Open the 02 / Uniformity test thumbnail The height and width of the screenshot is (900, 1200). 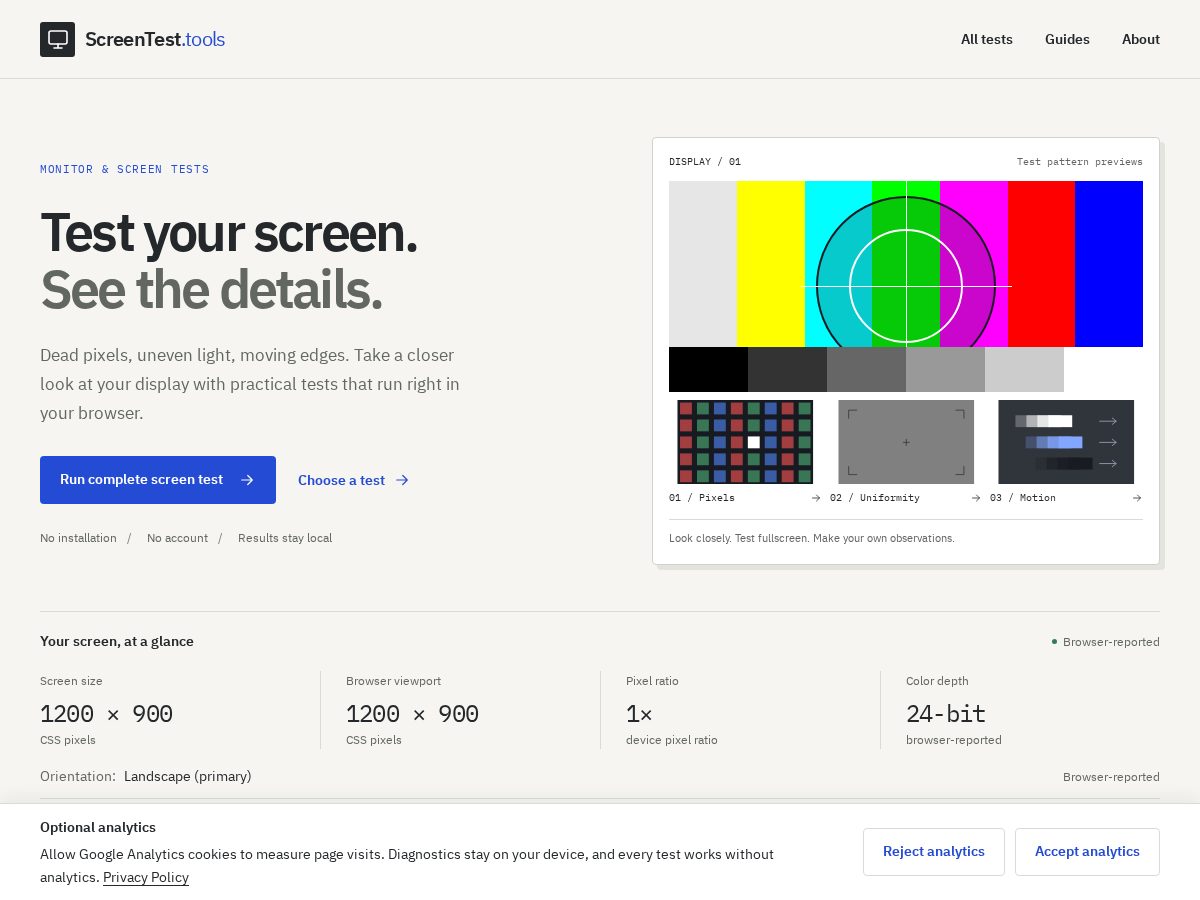[x=906, y=442]
